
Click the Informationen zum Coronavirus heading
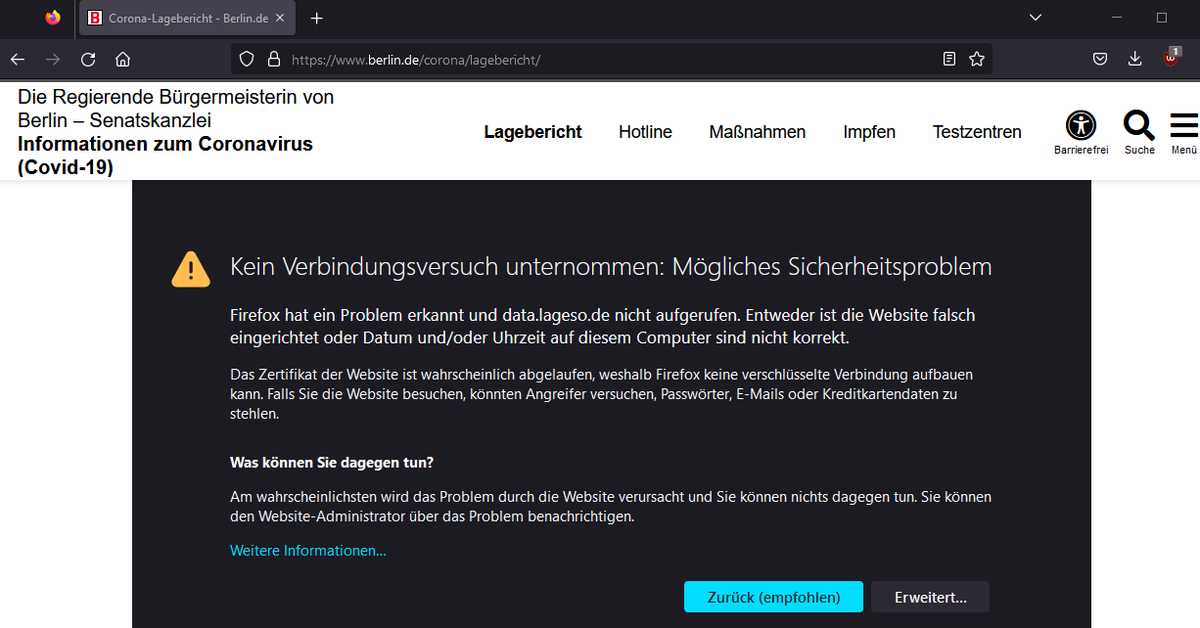165,156
